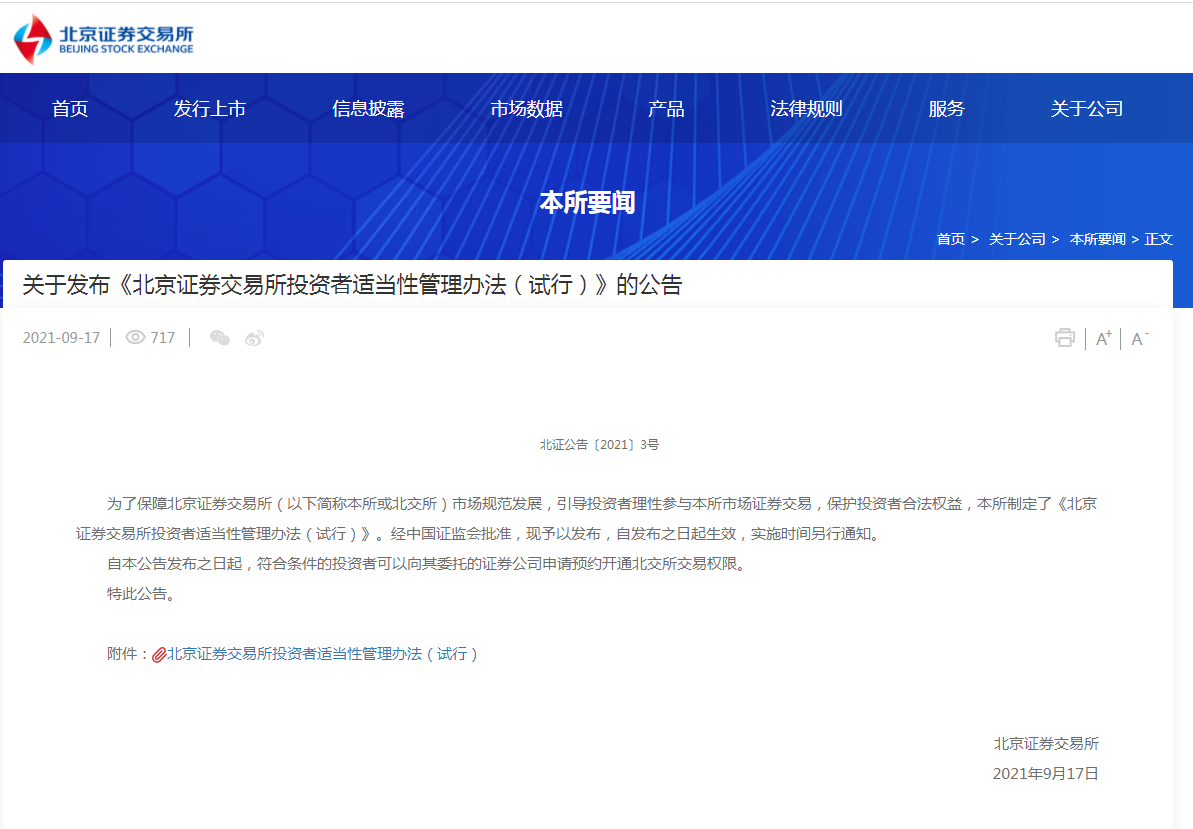This screenshot has height=829, width=1193.
Task: Open the 产品 navigation menu
Action: [666, 109]
